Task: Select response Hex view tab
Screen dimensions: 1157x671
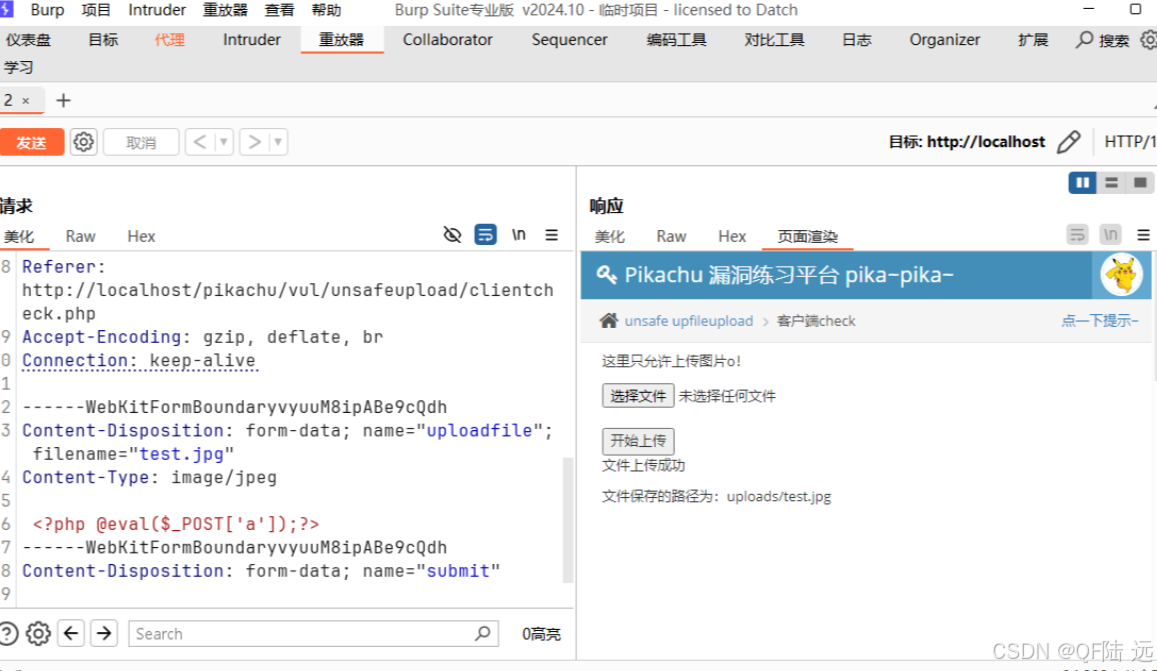Action: coord(732,236)
